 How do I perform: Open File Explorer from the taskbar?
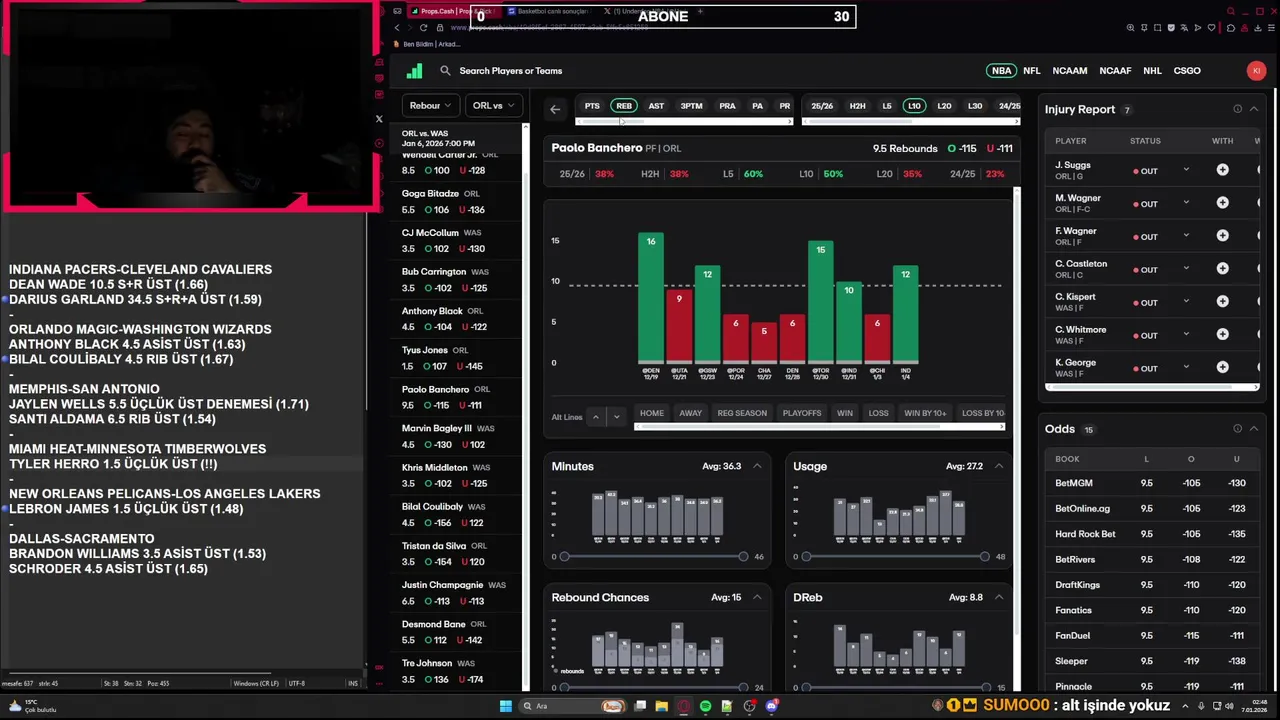pos(662,706)
